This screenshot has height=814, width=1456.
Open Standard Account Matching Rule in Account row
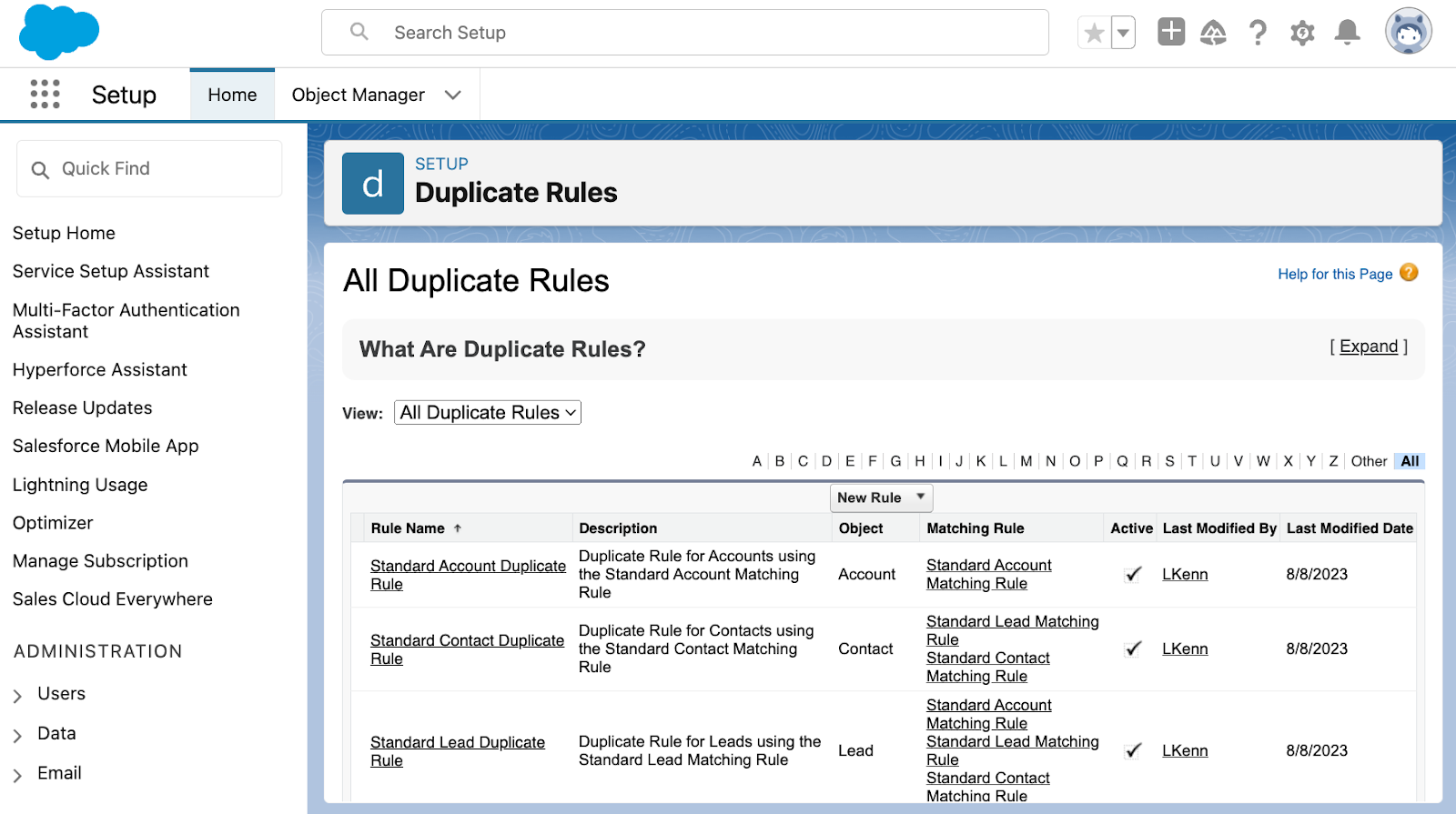point(989,575)
